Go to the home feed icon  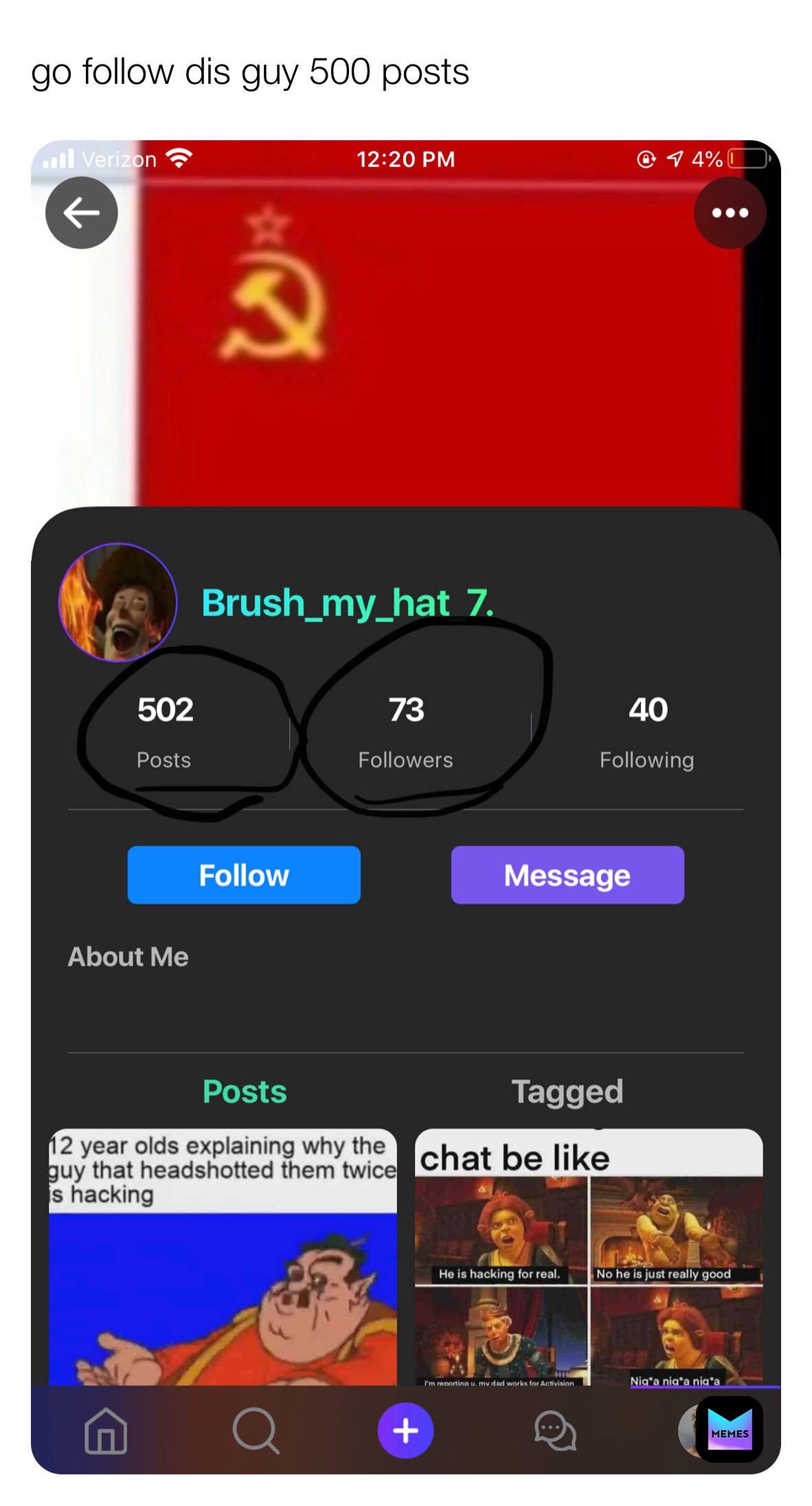(106, 1430)
